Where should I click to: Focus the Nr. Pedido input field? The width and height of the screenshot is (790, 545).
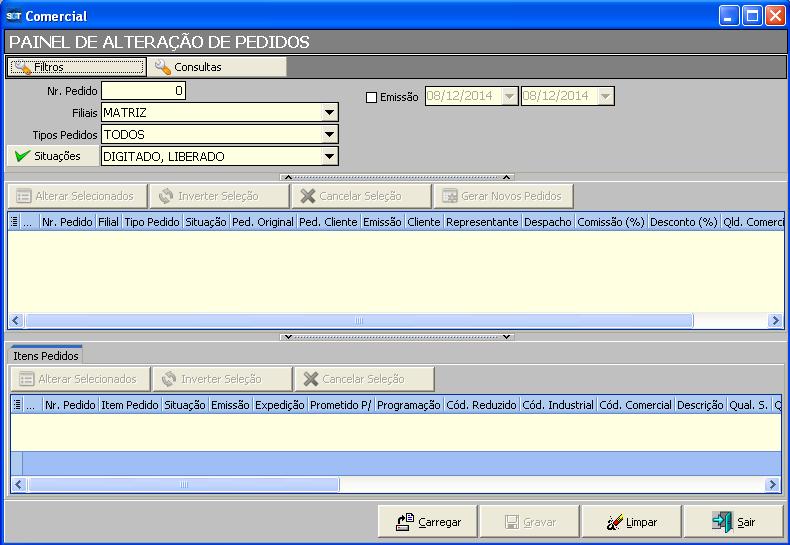(x=143, y=91)
